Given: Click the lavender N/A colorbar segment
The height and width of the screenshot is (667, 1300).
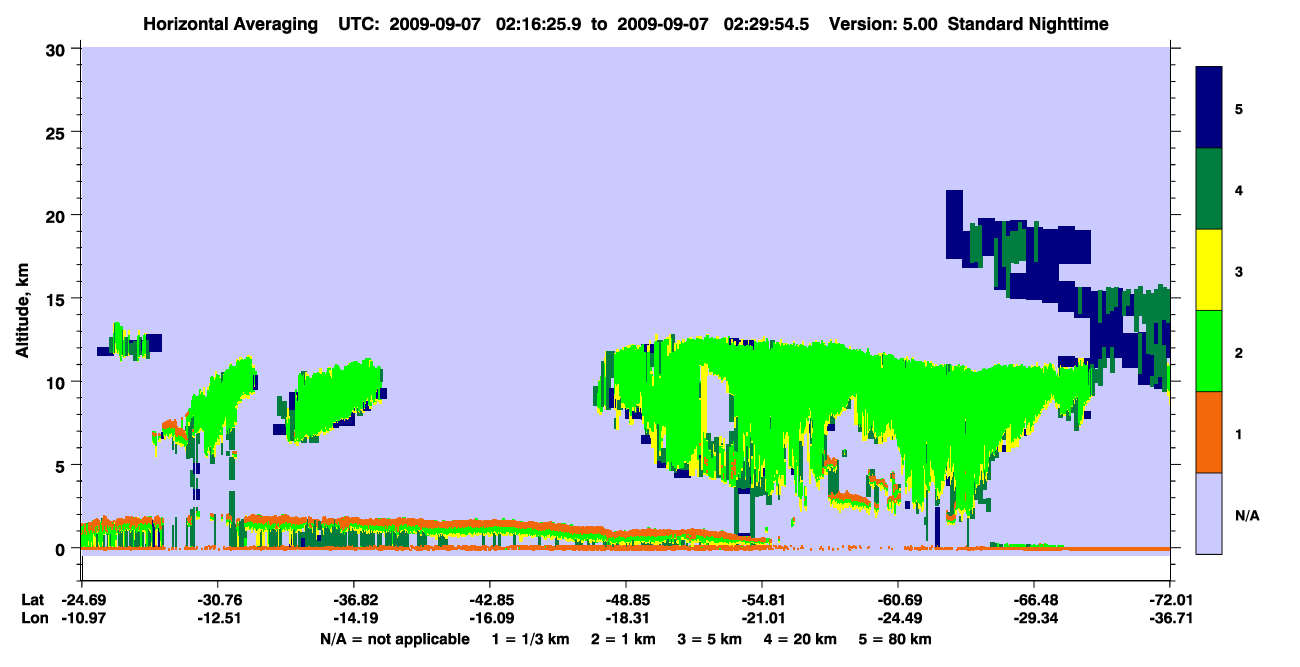Looking at the screenshot, I should (1209, 512).
